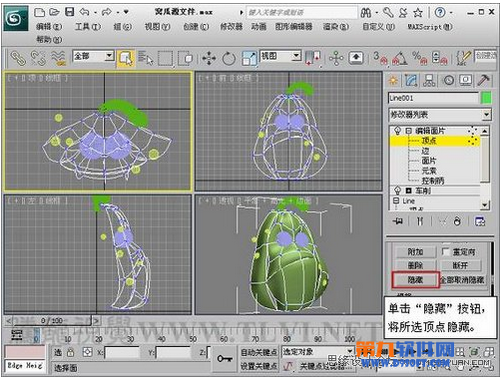Expand the Line entry in modifier stack
The width and height of the screenshot is (500, 377).
[x=396, y=201]
